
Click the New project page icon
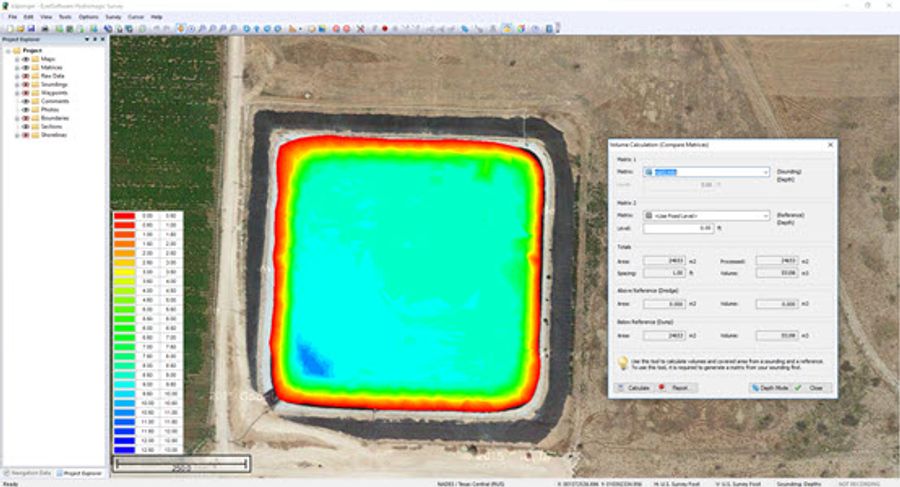[10, 28]
